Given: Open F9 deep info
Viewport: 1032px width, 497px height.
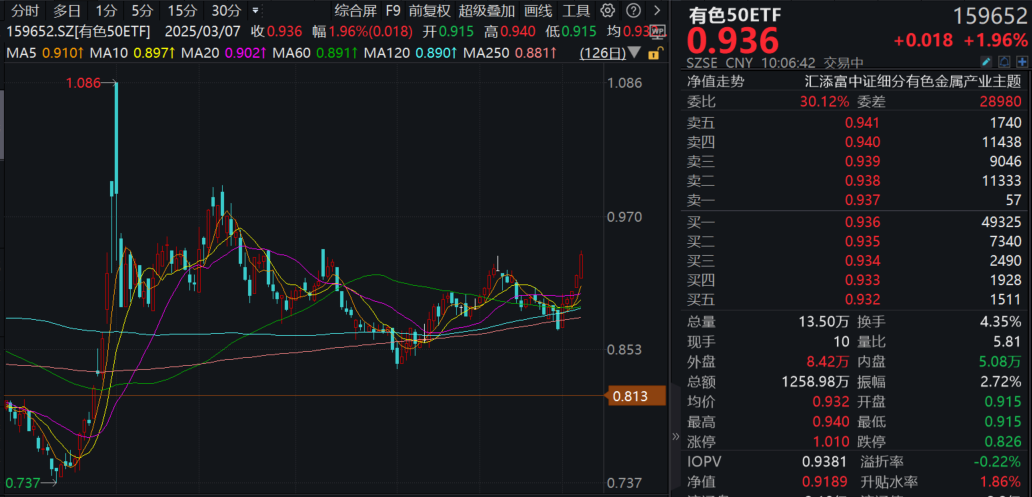Looking at the screenshot, I should 393,11.
